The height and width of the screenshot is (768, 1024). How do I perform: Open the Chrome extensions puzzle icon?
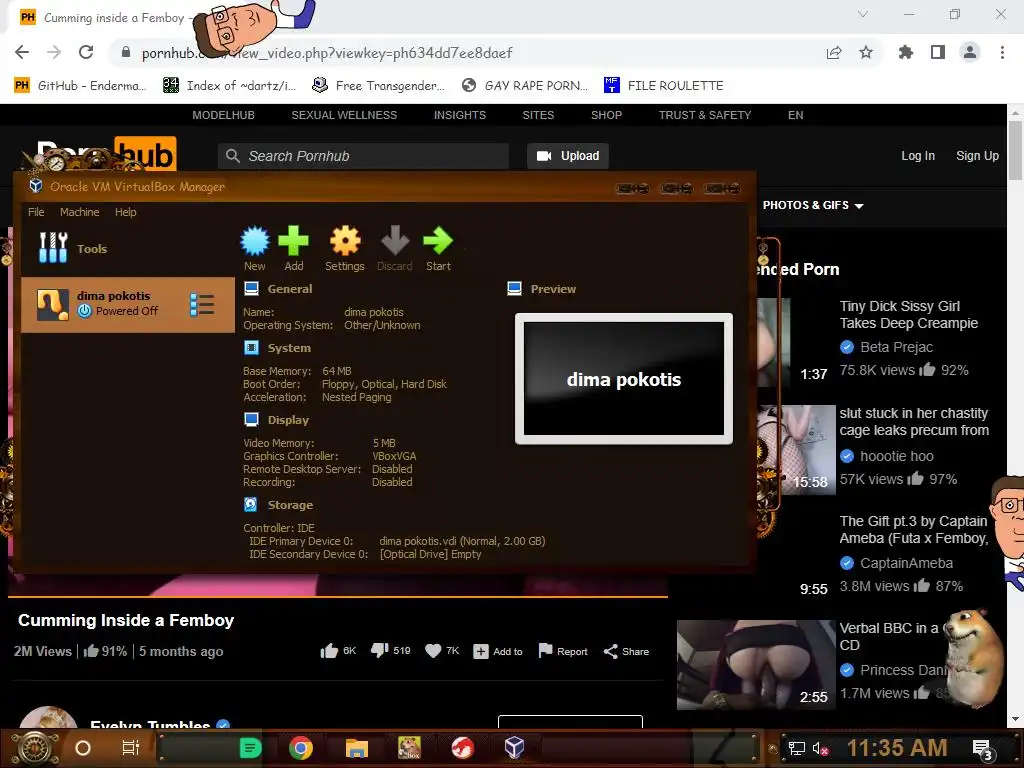[906, 52]
